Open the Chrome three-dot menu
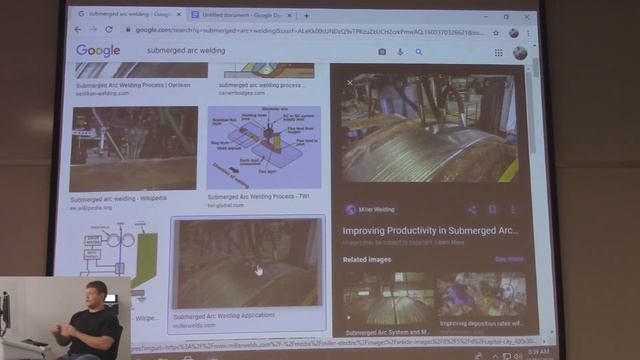This screenshot has height=360, width=640. pyautogui.click(x=528, y=33)
